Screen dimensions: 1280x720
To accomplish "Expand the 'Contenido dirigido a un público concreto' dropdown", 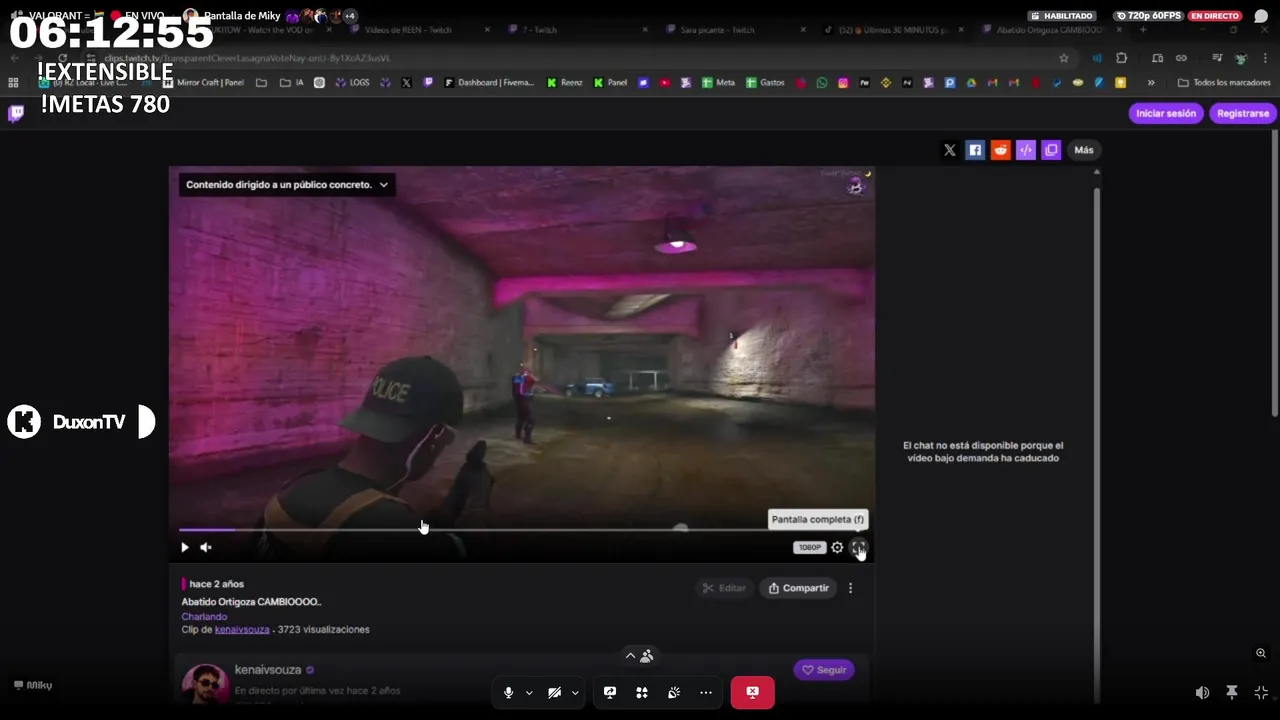I will coord(287,184).
